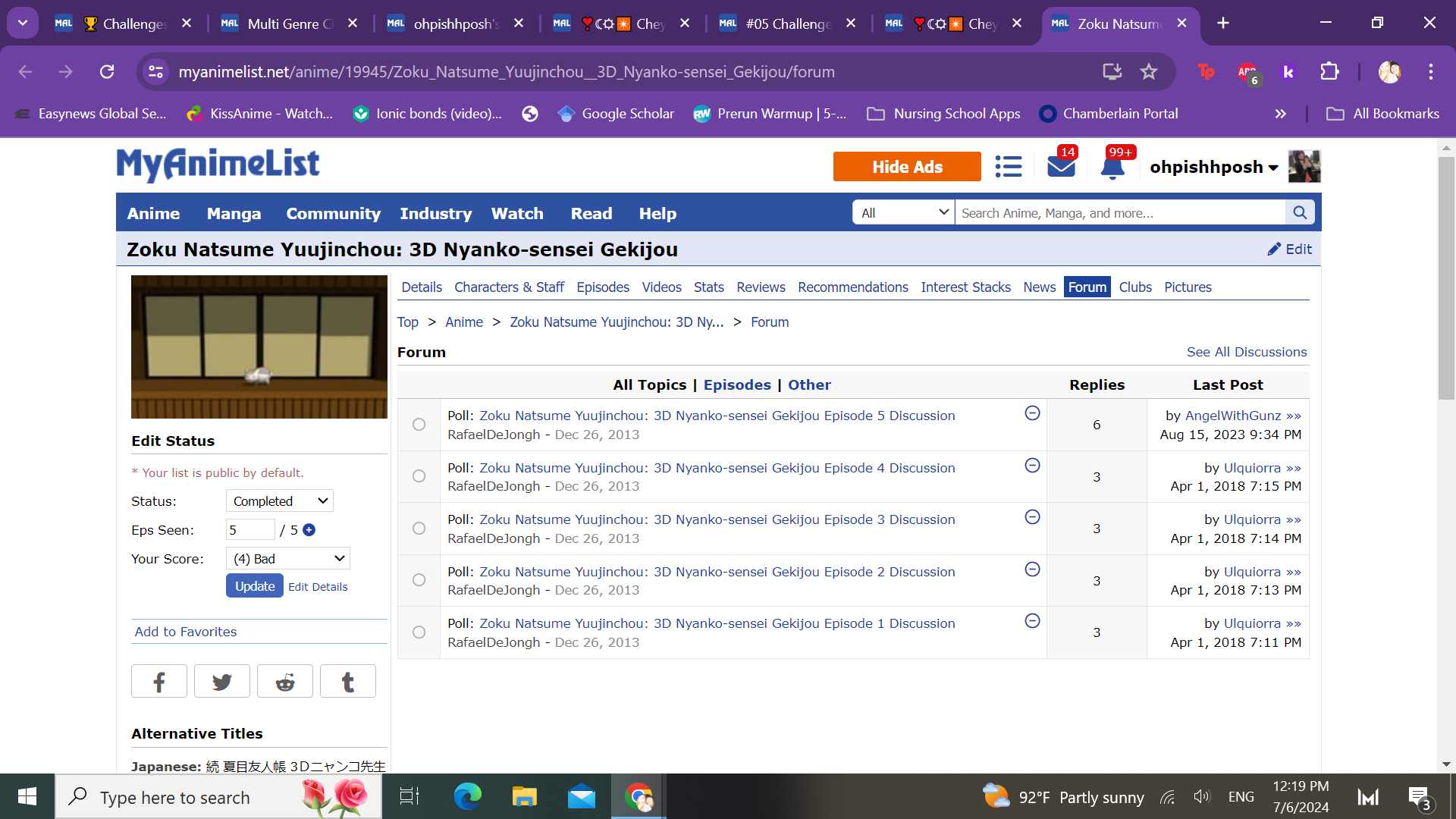Click the anime cover thumbnail image
This screenshot has width=1456, height=819.
pyautogui.click(x=259, y=347)
